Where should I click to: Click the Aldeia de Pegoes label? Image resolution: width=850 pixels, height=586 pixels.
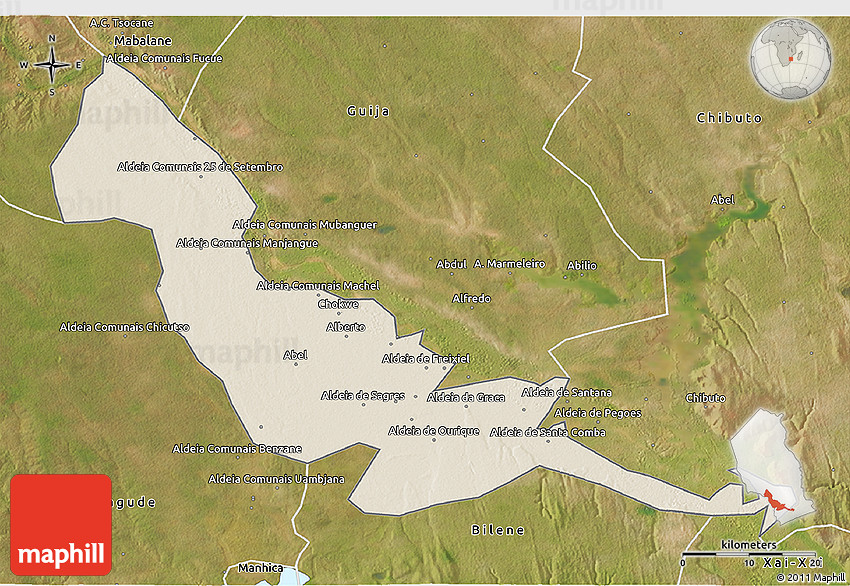point(597,413)
